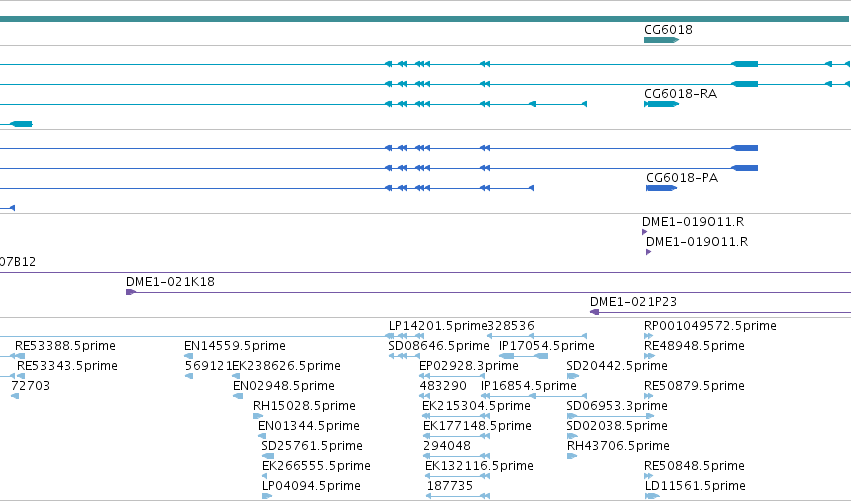Select the RE53343.5prime label

coord(67,366)
